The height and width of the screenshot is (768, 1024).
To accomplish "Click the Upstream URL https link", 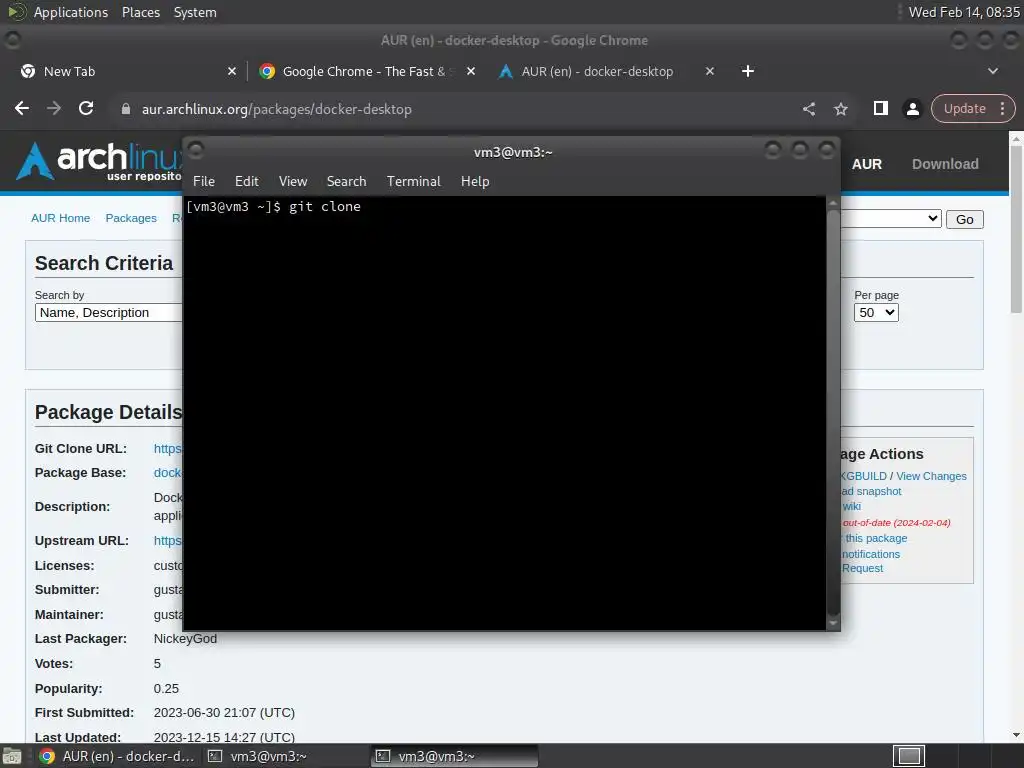I will tap(168, 541).
